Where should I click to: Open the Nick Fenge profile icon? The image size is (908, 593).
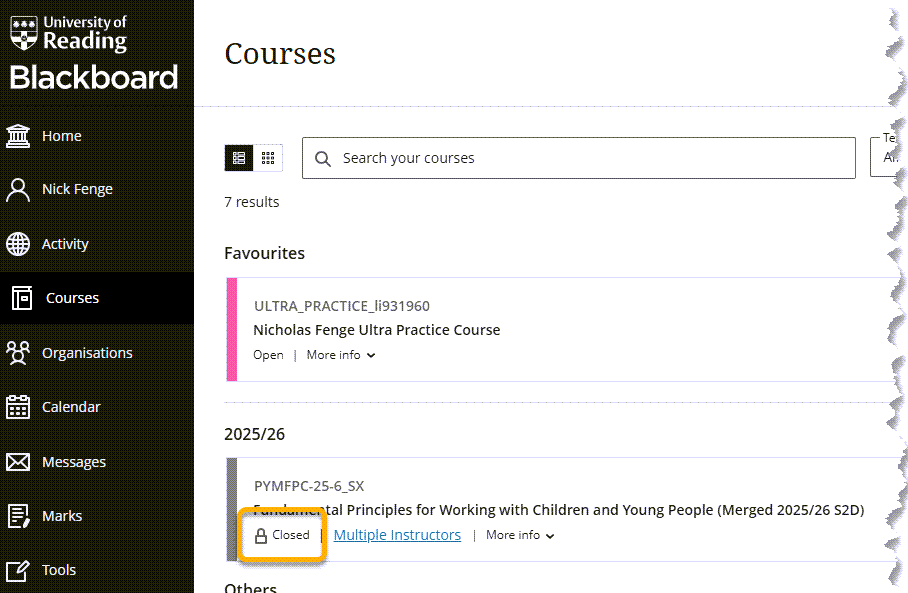pyautogui.click(x=18, y=190)
